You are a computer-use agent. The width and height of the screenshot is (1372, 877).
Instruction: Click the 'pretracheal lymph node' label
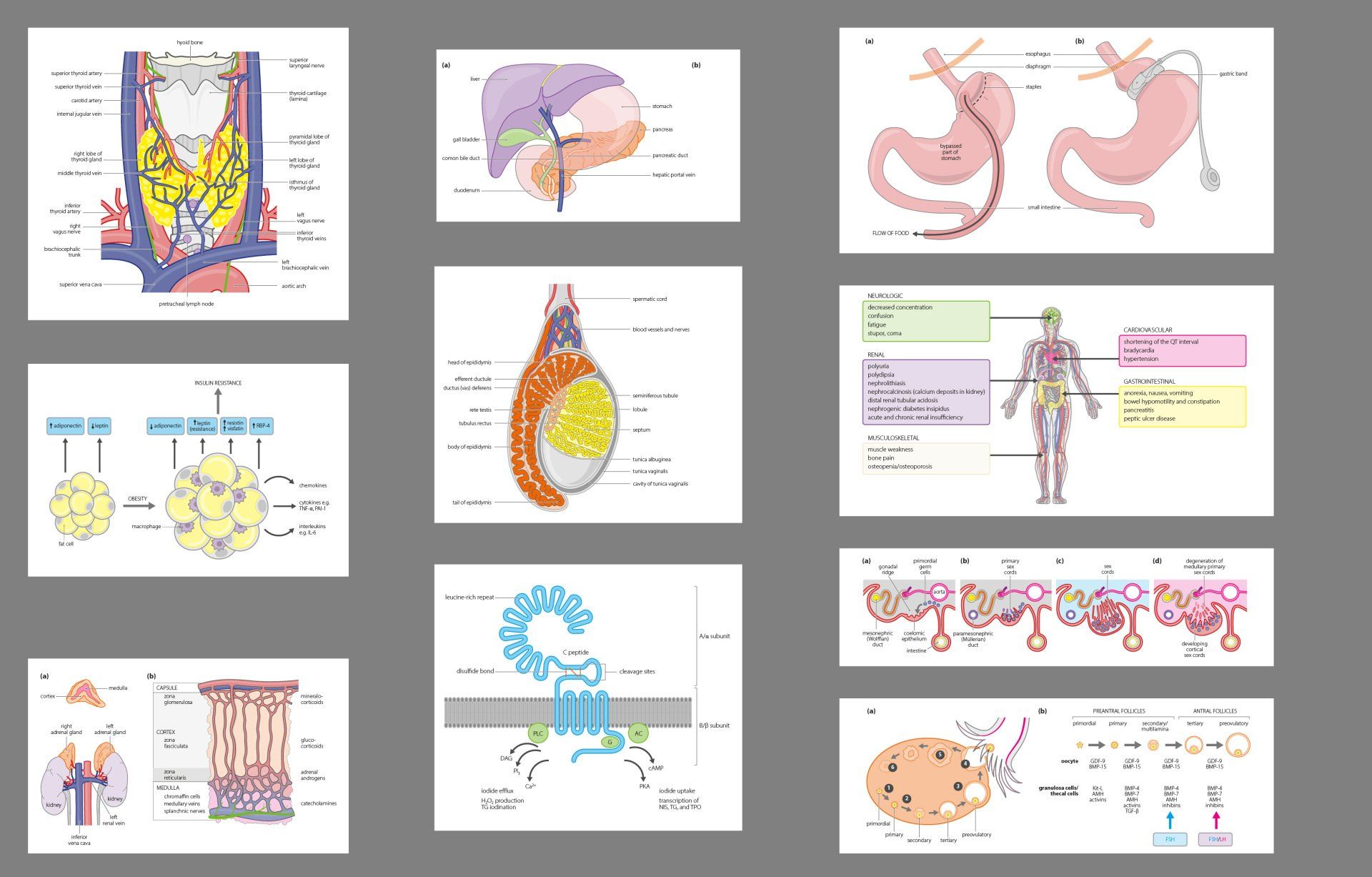click(x=187, y=304)
